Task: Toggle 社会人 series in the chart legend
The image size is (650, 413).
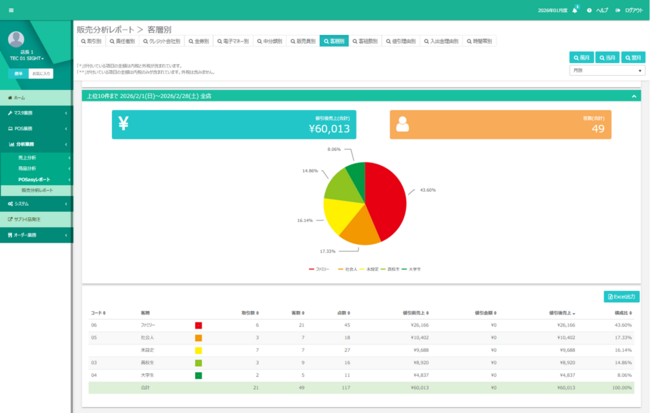Action: (348, 269)
